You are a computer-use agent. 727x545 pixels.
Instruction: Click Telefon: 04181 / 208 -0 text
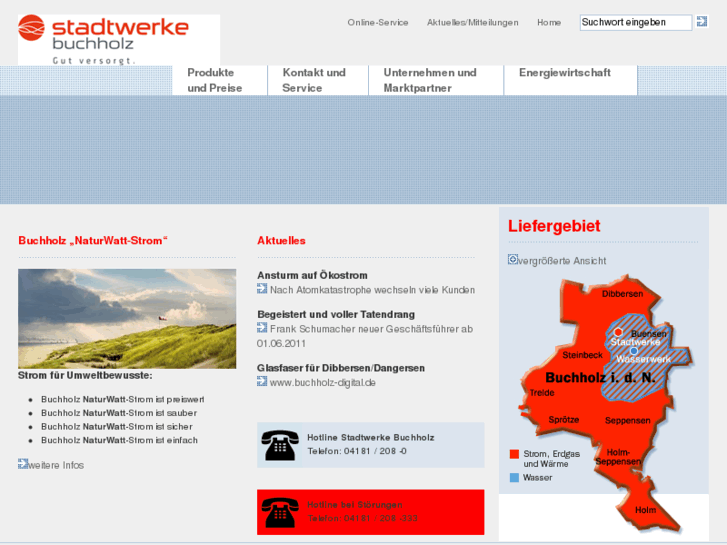[x=357, y=451]
